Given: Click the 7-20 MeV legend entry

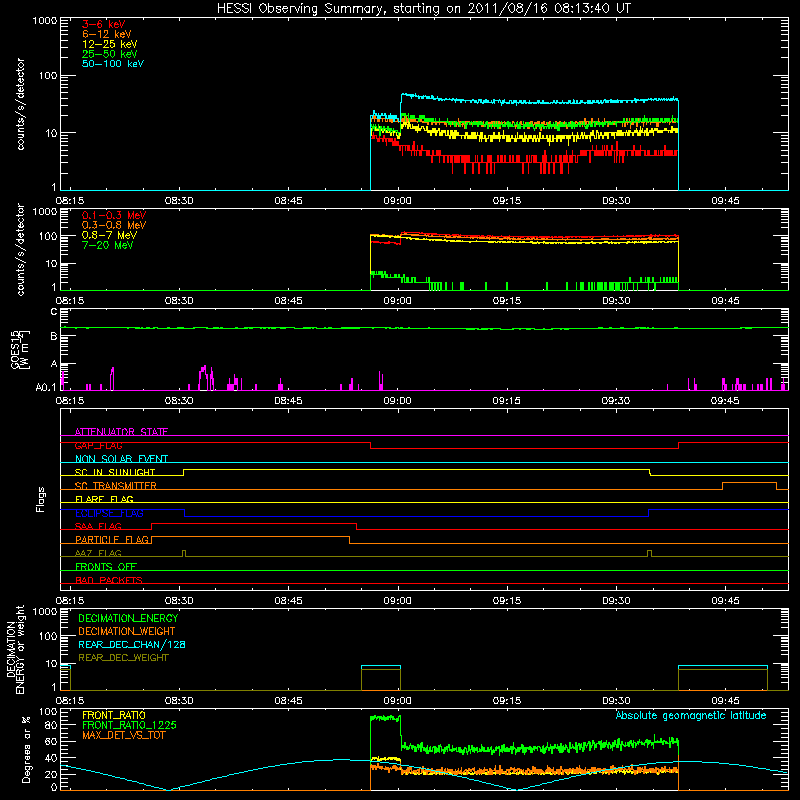Looking at the screenshot, I should (107, 245).
